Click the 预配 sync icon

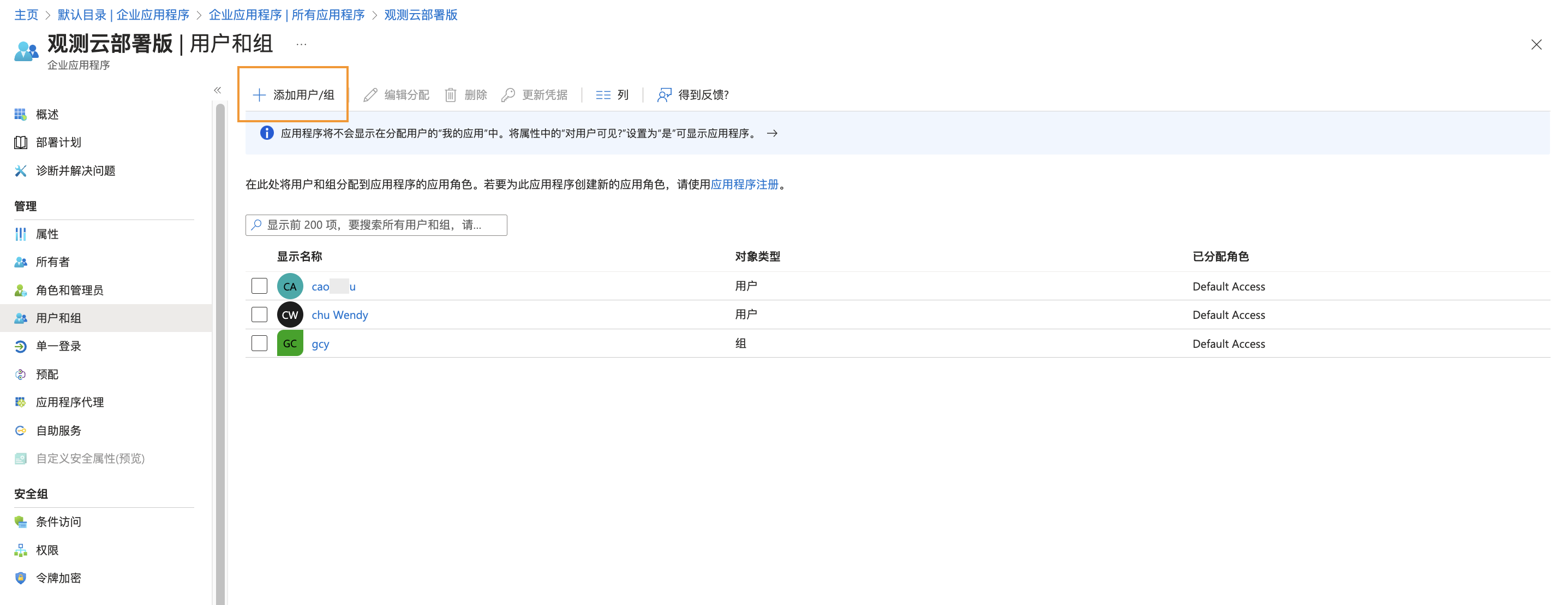click(21, 374)
